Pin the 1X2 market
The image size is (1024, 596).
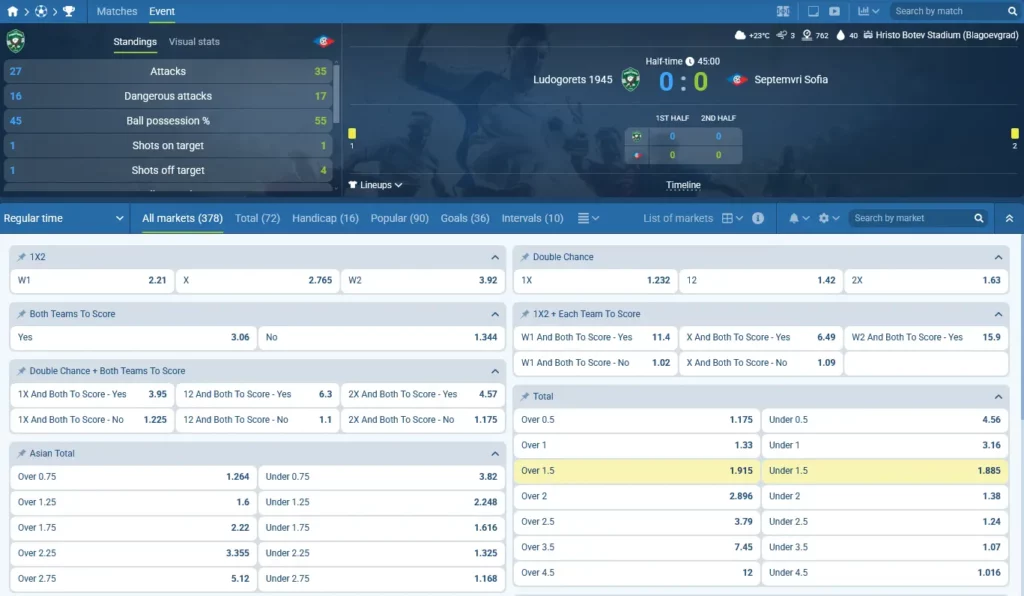(22, 257)
